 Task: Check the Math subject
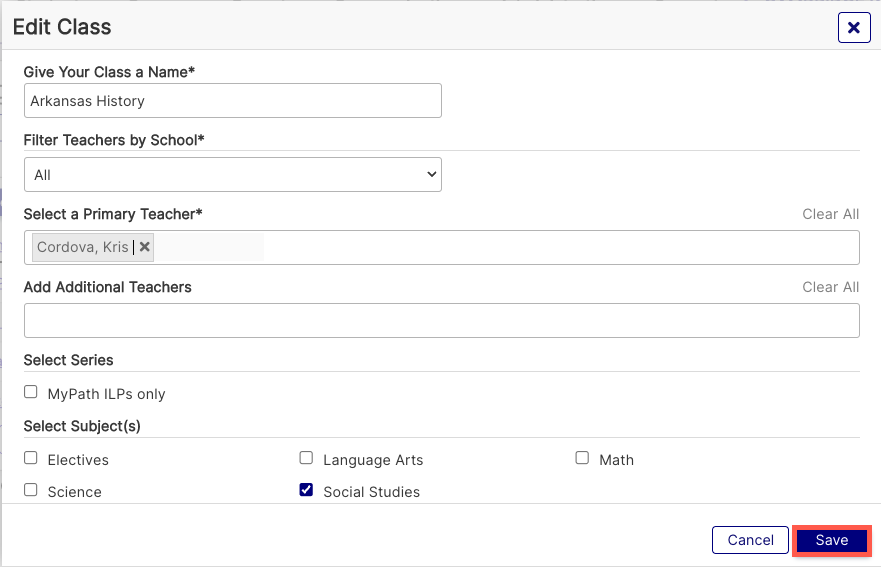pyautogui.click(x=582, y=458)
